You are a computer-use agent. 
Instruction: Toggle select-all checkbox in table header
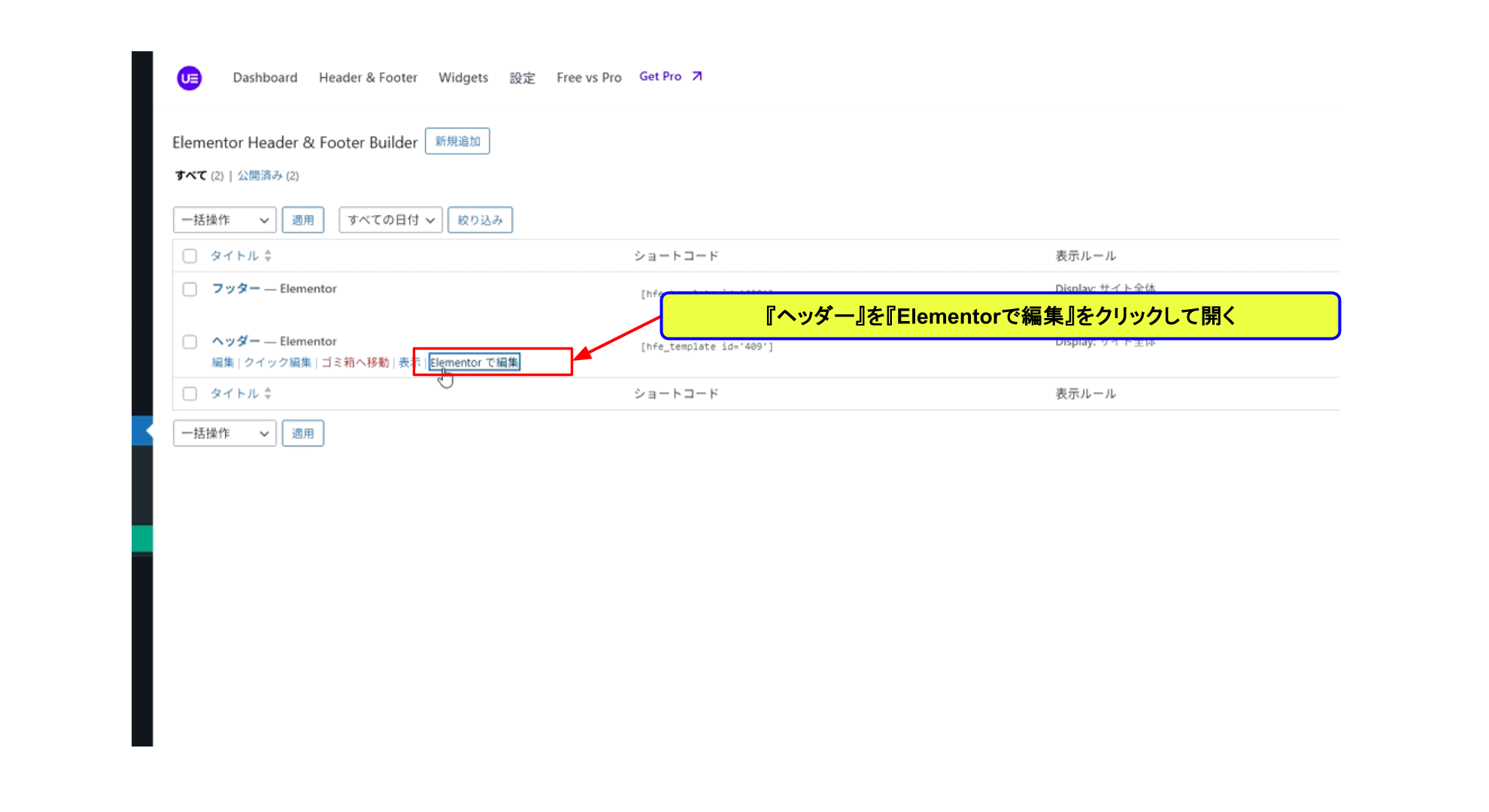[x=190, y=256]
